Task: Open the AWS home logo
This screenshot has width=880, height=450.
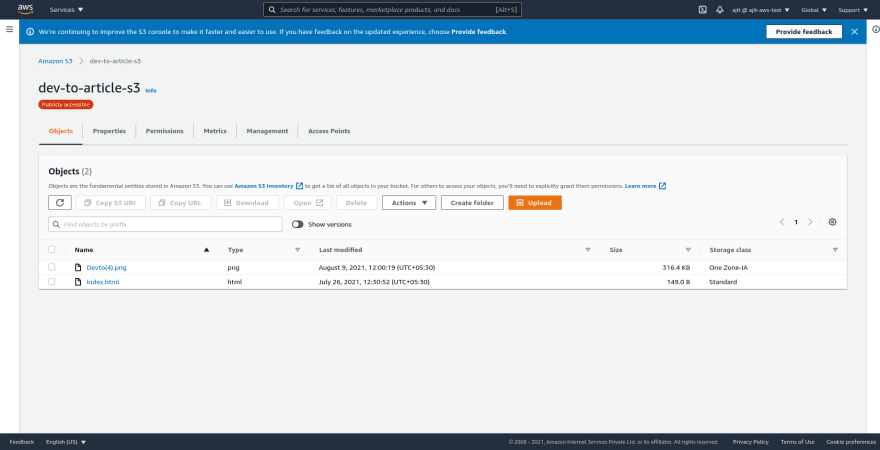Action: (x=25, y=9)
